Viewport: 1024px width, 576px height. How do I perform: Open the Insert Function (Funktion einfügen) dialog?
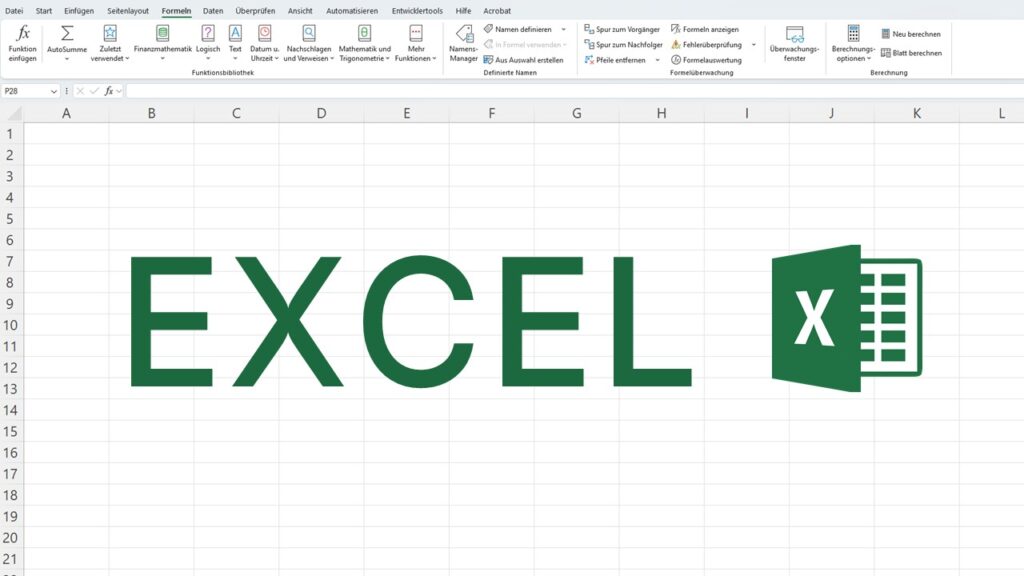coord(22,45)
